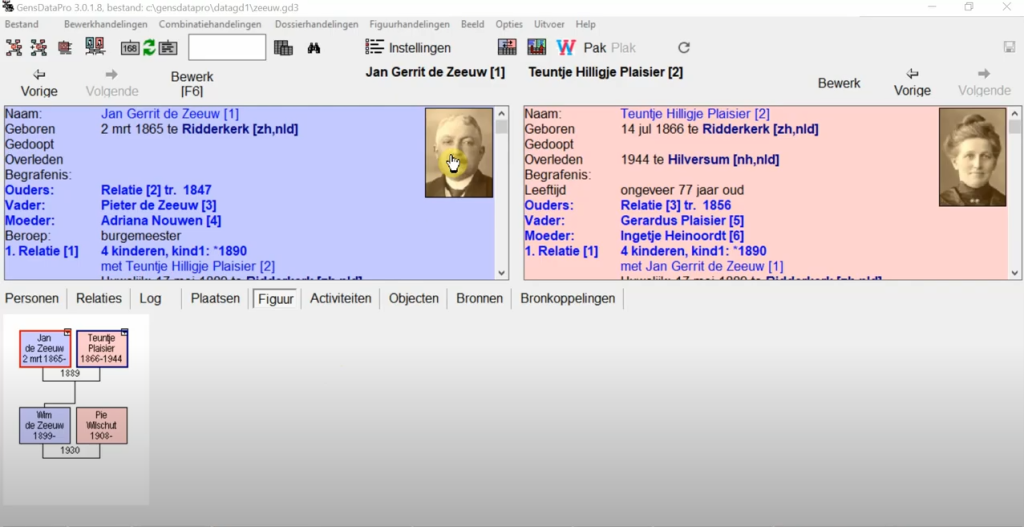Open the Bestand menu
The image size is (1024, 527).
pyautogui.click(x=22, y=24)
